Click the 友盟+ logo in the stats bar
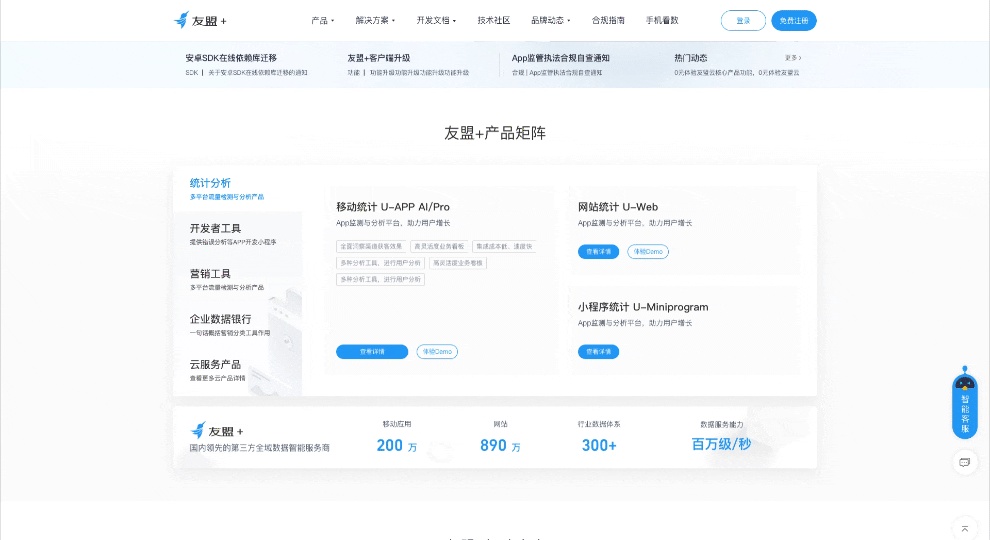 tap(217, 431)
